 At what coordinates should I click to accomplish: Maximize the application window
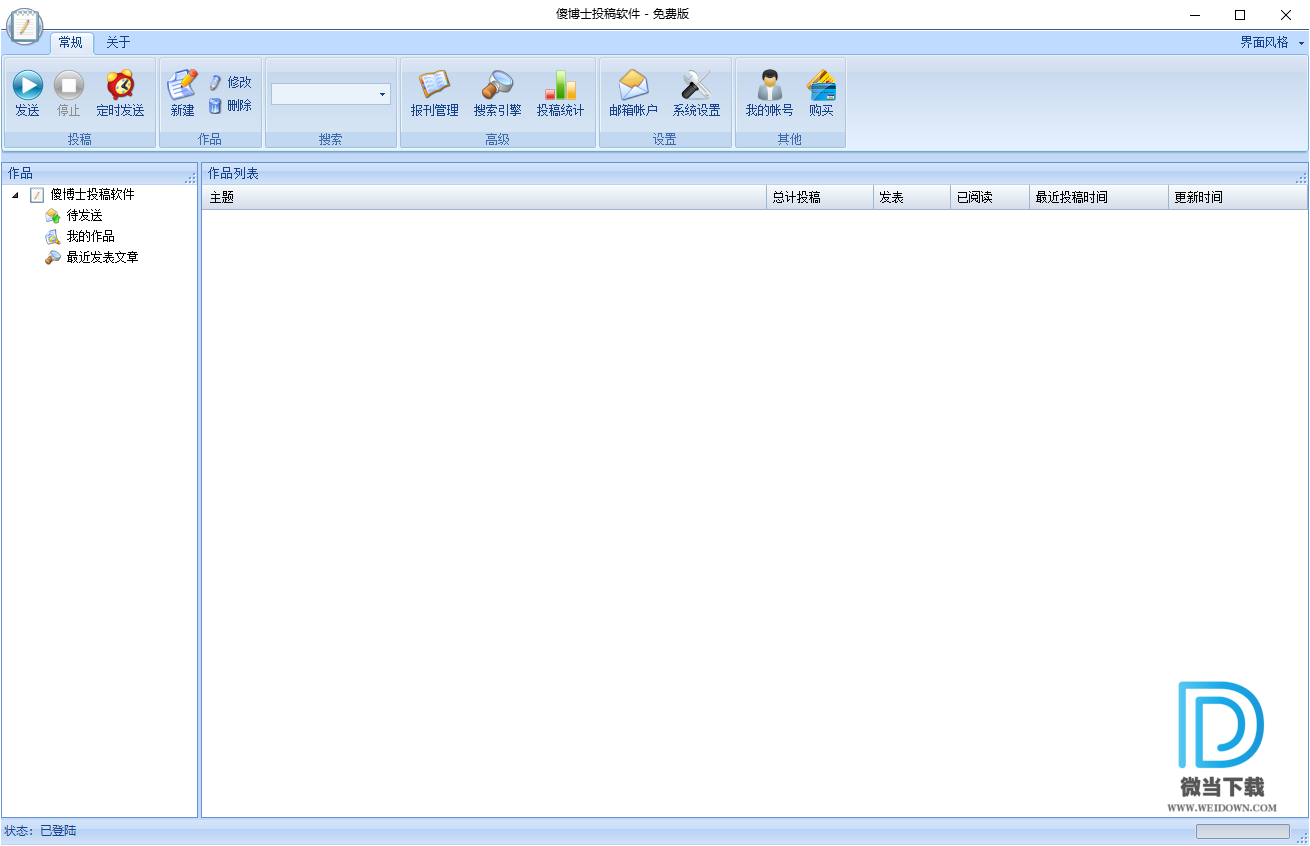(x=1240, y=15)
